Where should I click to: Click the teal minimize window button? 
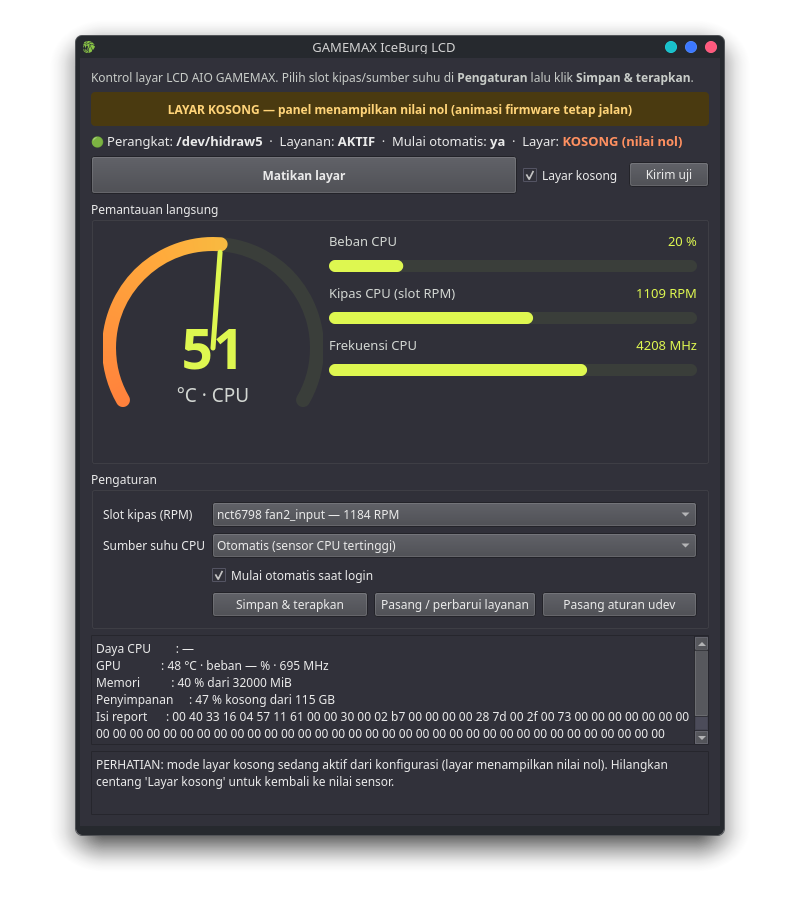point(671,47)
